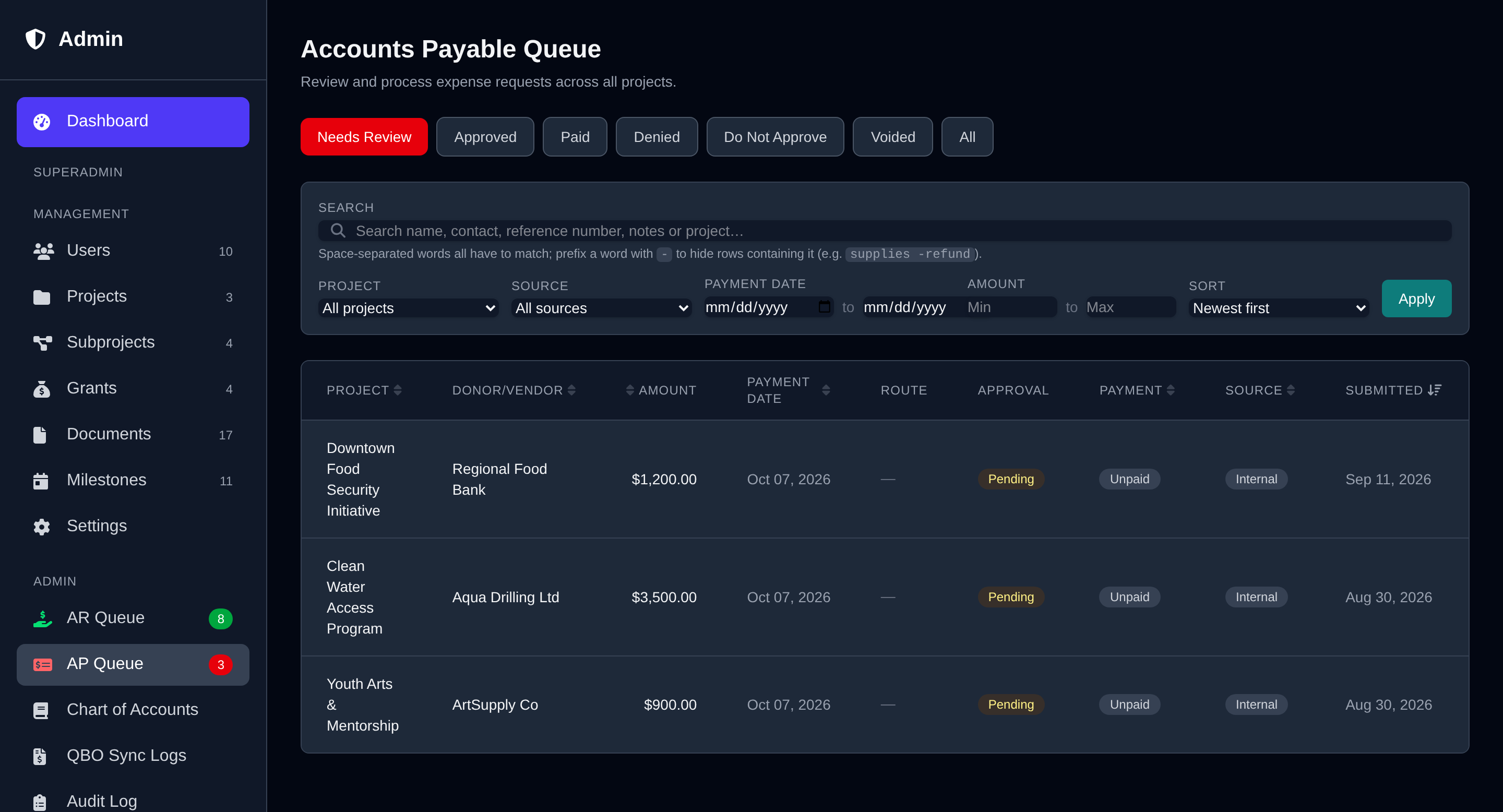Screen dimensions: 1503x812
Task: Focus the search text field
Action: (885, 231)
